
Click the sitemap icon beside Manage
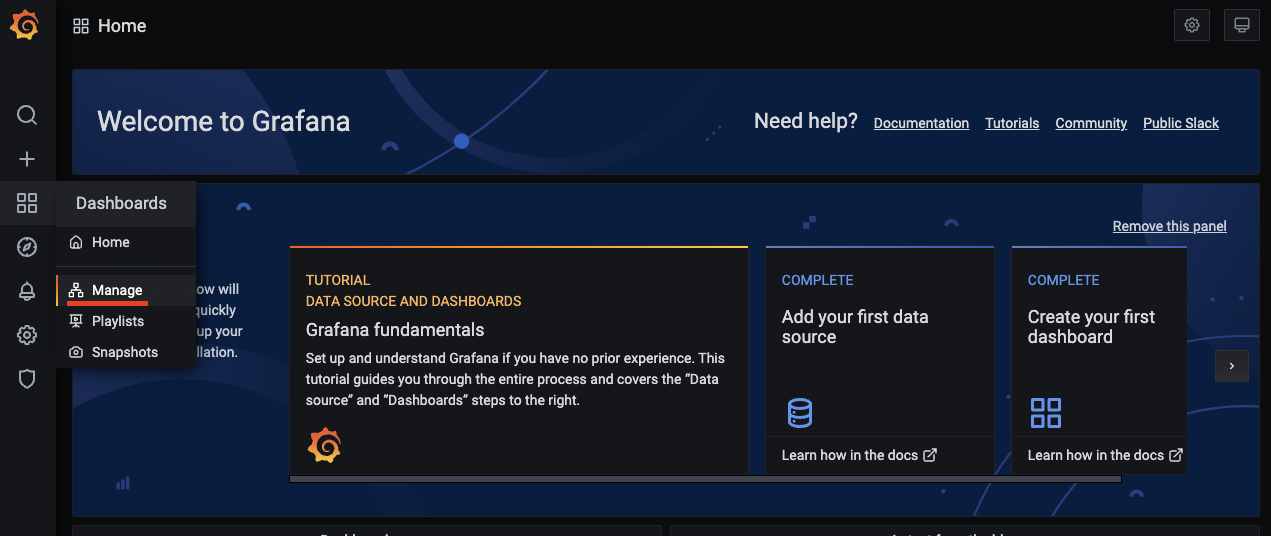pos(76,290)
